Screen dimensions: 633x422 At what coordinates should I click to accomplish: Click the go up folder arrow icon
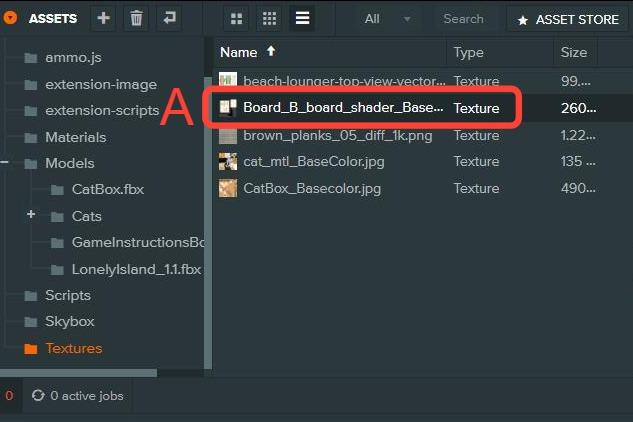[169, 18]
